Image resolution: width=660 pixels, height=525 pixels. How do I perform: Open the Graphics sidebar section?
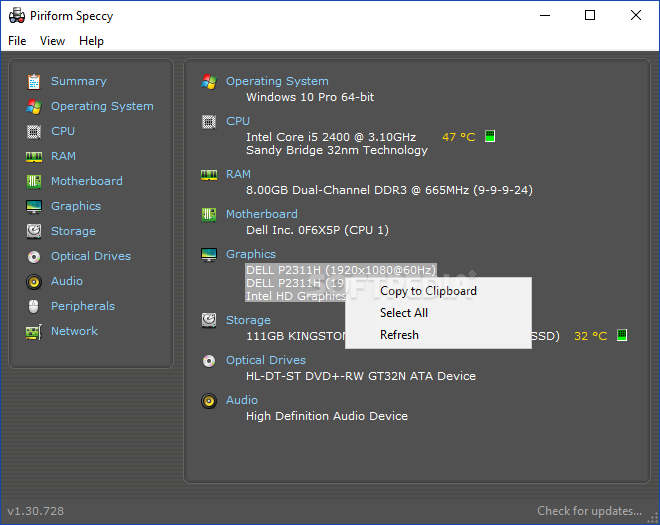pyautogui.click(x=76, y=206)
